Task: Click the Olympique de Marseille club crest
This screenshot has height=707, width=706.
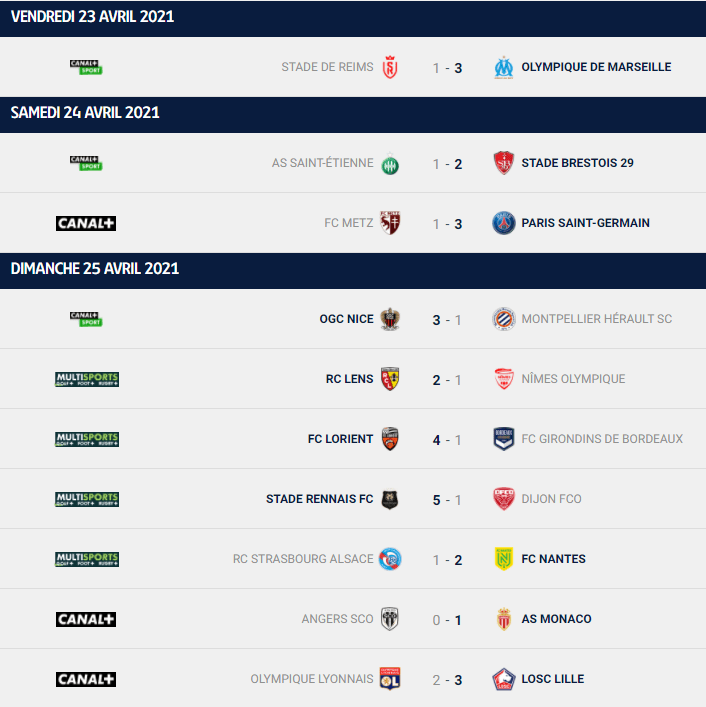Action: click(503, 67)
